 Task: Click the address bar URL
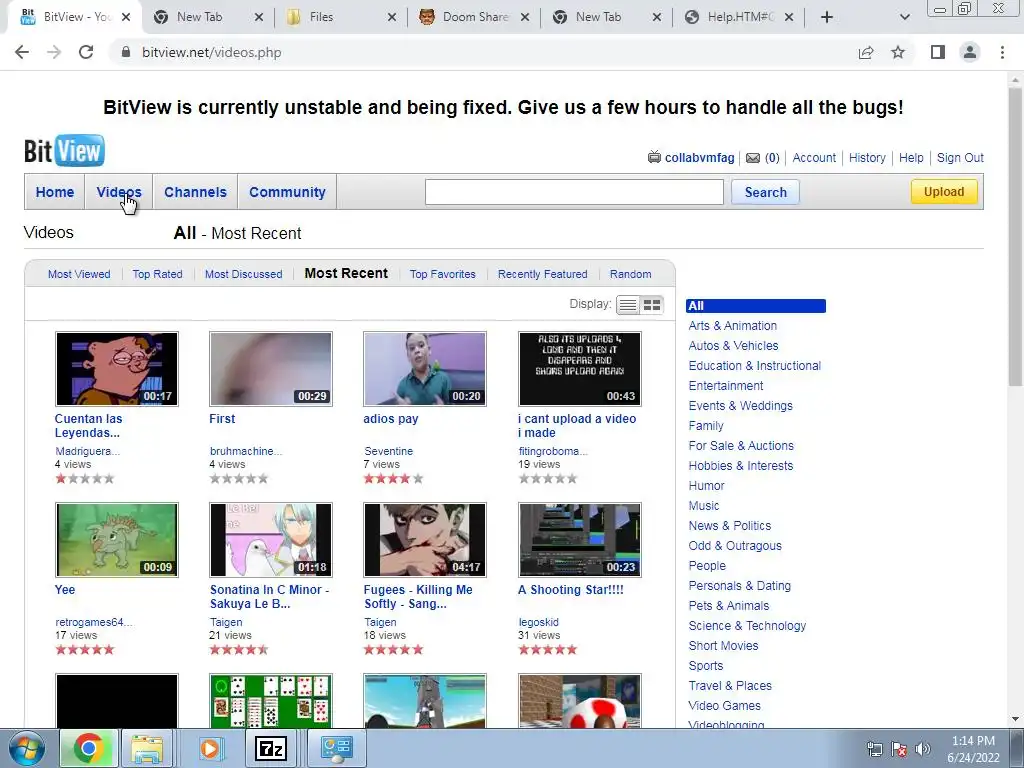click(x=212, y=52)
